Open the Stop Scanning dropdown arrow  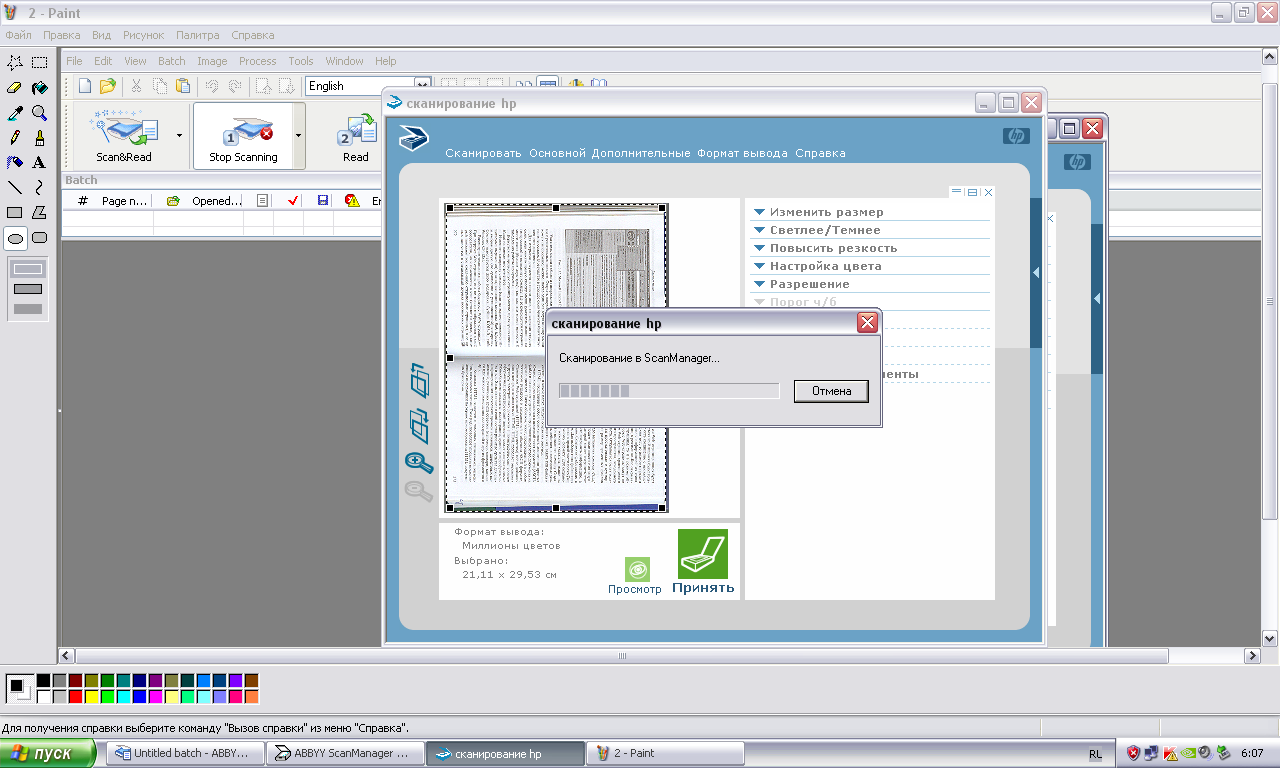point(298,135)
